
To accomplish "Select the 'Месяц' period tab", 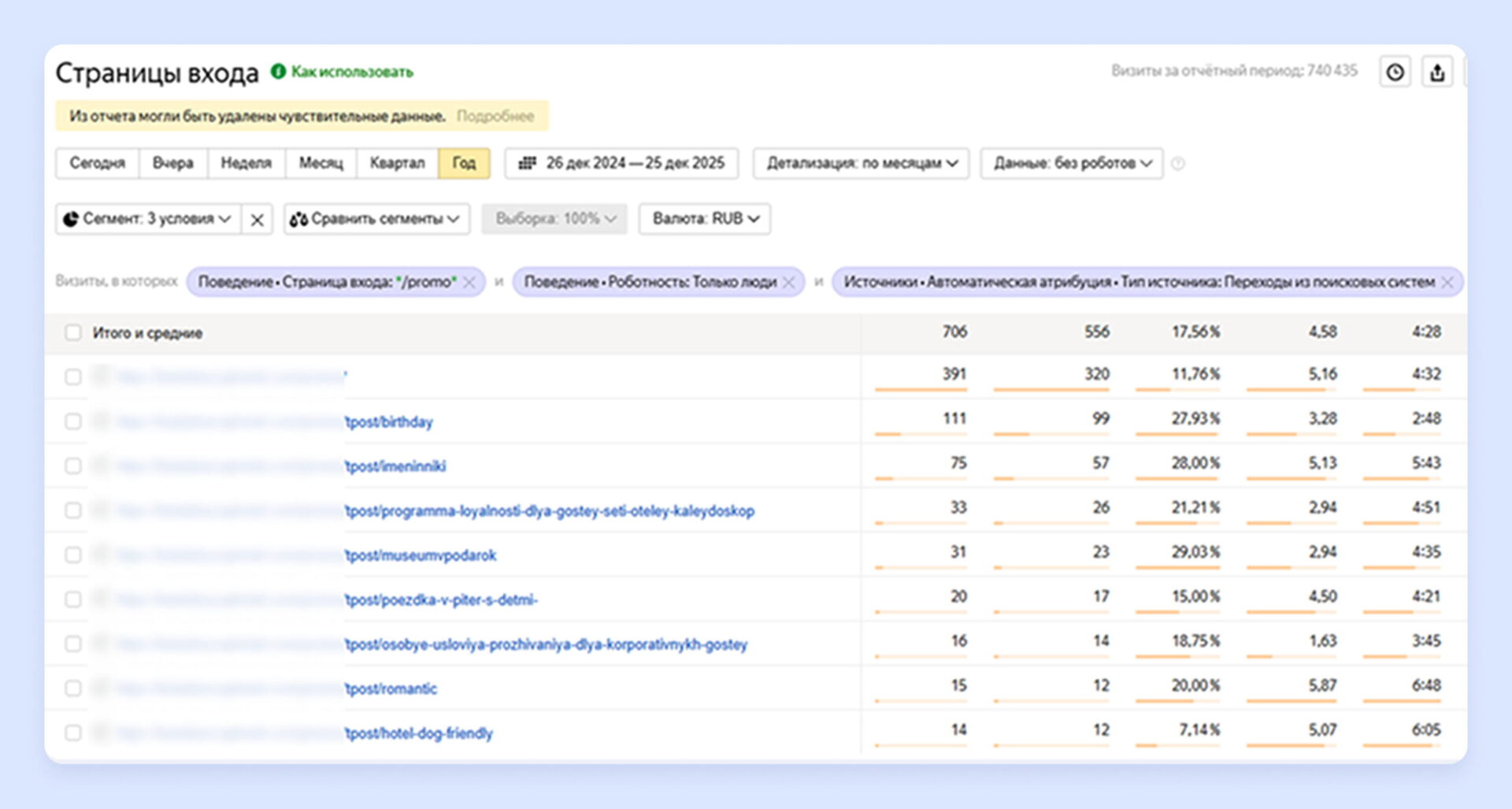I will [321, 163].
